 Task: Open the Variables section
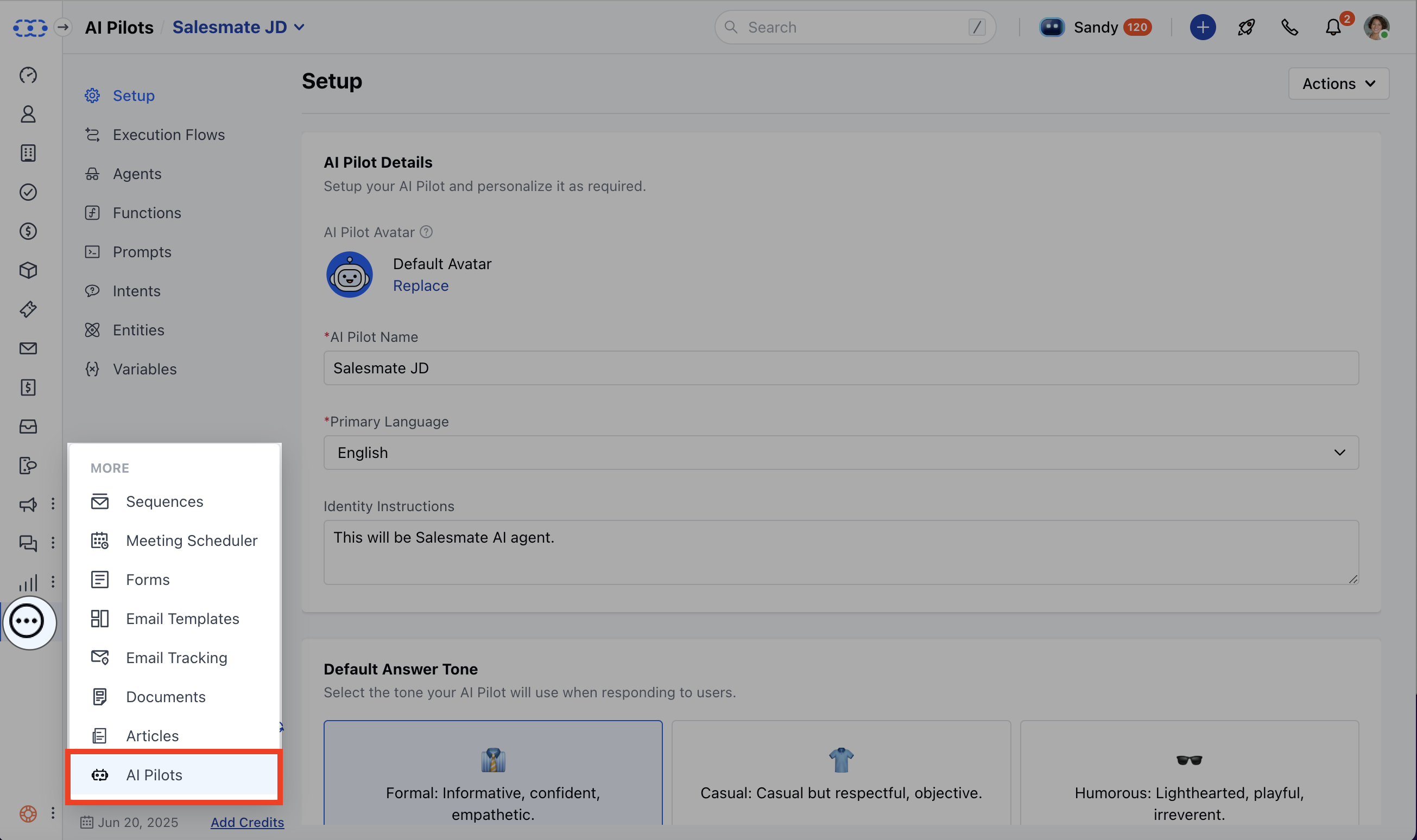point(131,369)
